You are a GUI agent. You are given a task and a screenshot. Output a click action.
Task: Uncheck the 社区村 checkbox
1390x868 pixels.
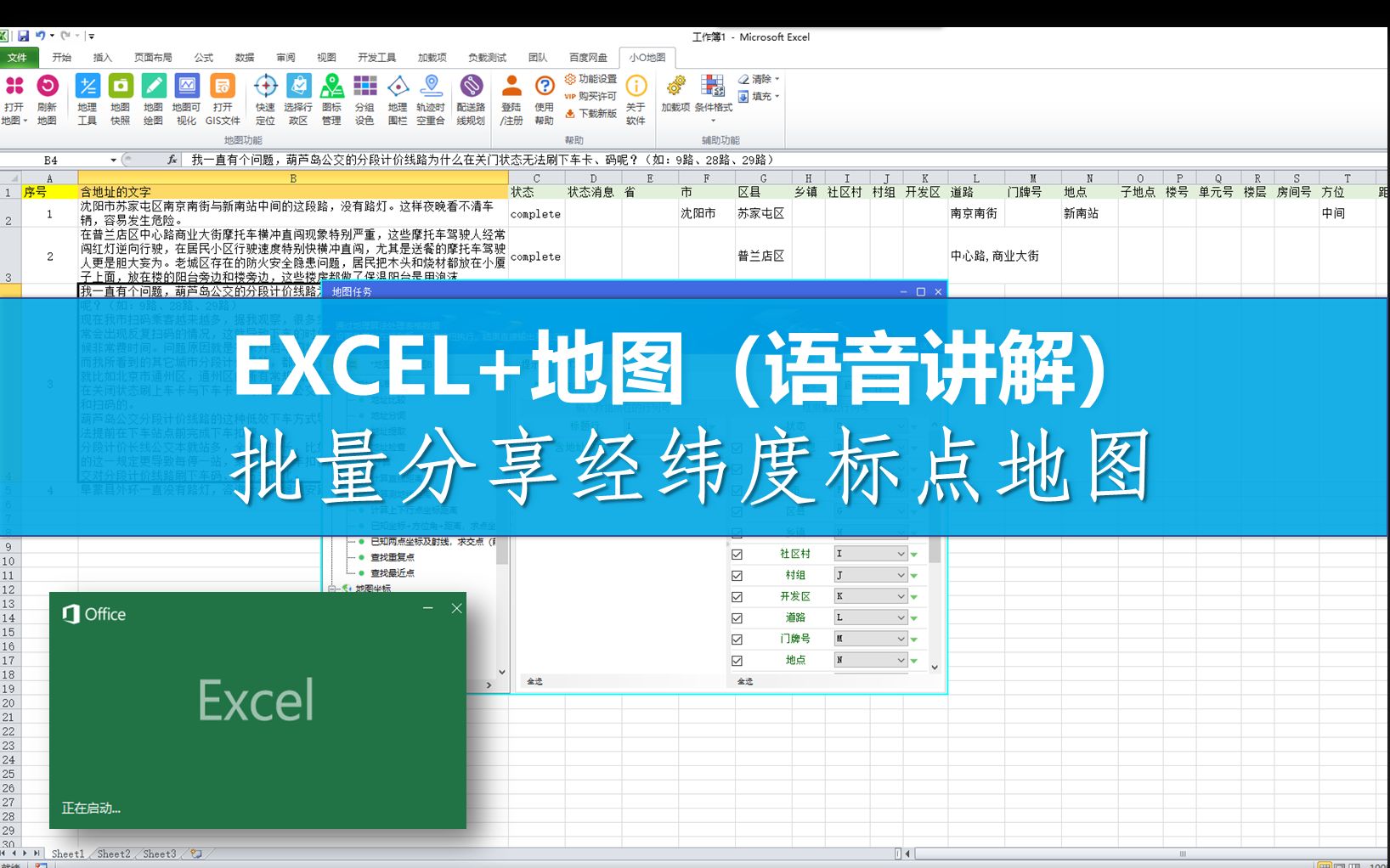(x=737, y=554)
